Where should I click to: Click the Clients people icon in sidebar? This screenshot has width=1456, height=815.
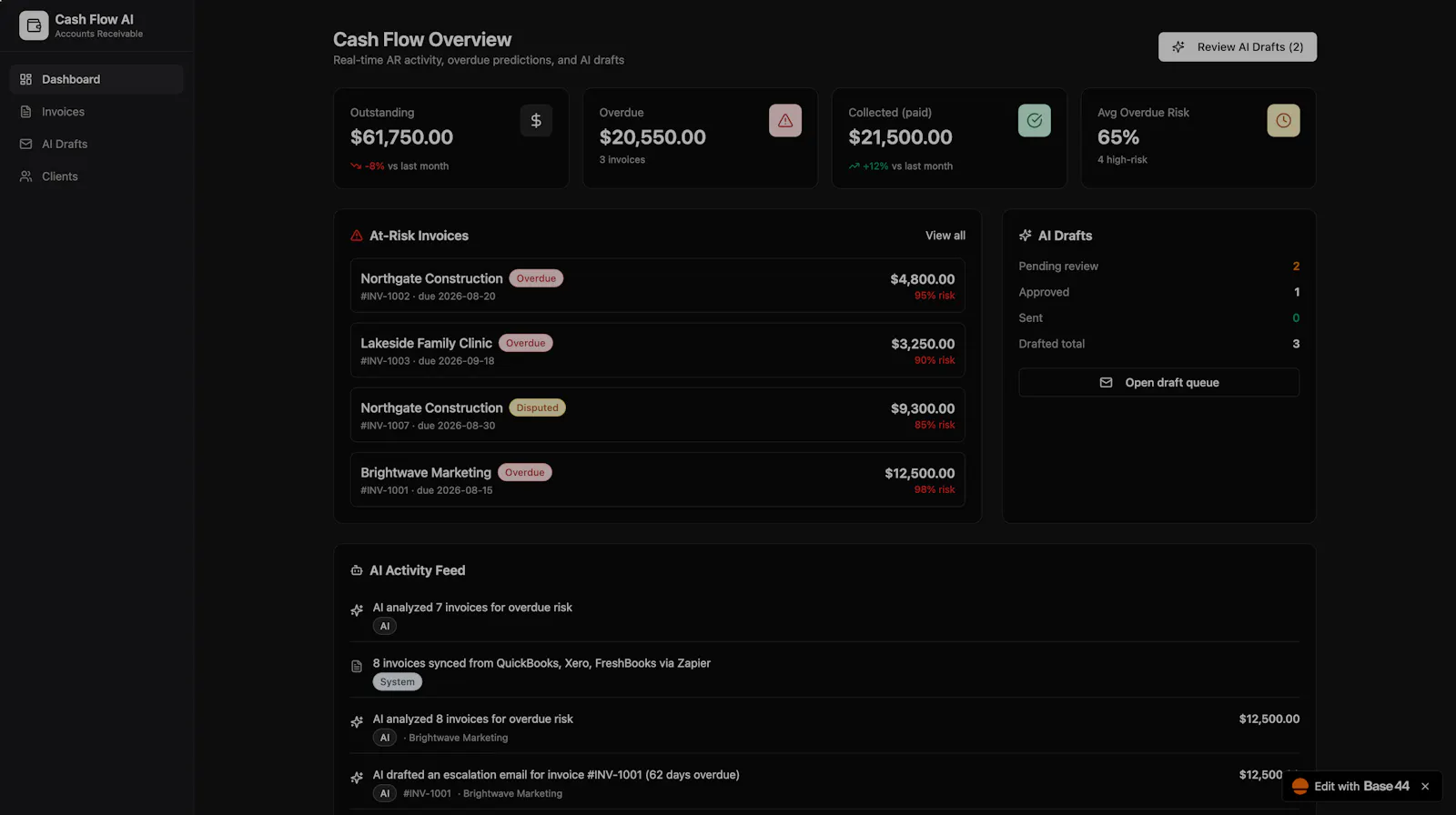[x=25, y=176]
